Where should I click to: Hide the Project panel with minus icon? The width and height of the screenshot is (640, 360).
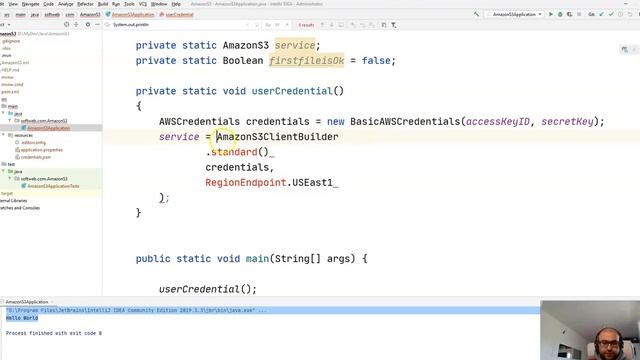(97, 24)
